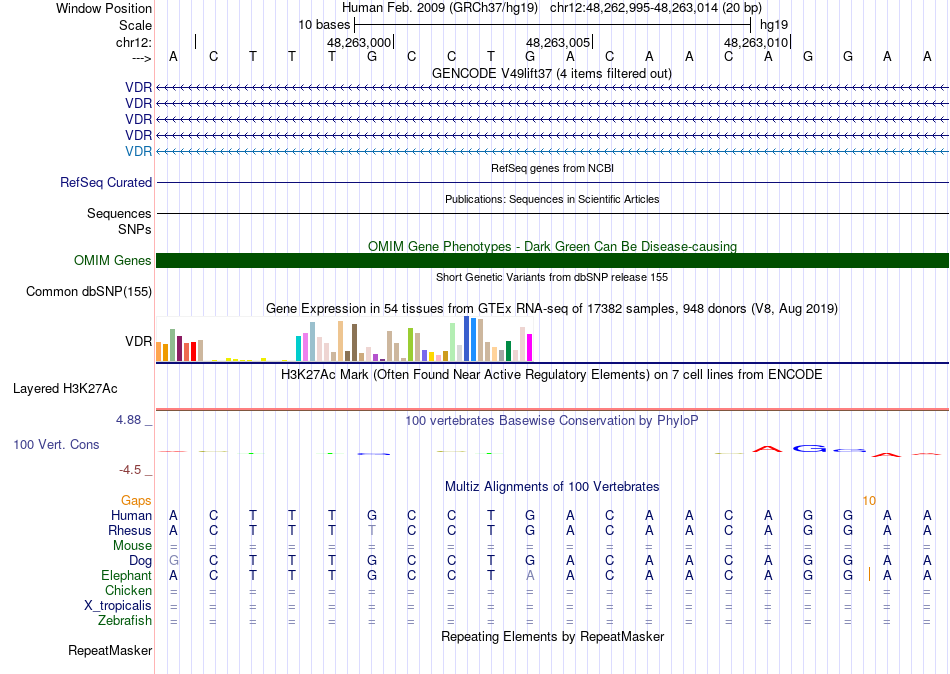Select the X_tropicalis alignment row label

(118, 606)
